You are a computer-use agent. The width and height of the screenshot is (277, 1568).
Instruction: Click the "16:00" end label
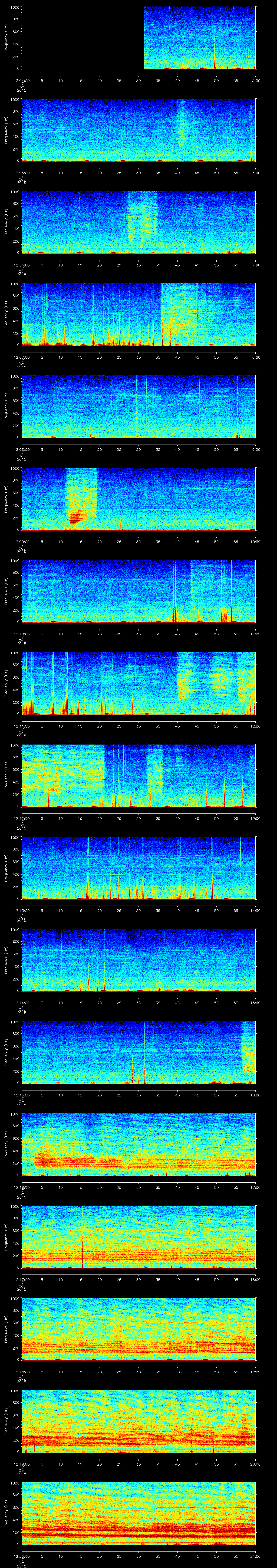[256, 1095]
